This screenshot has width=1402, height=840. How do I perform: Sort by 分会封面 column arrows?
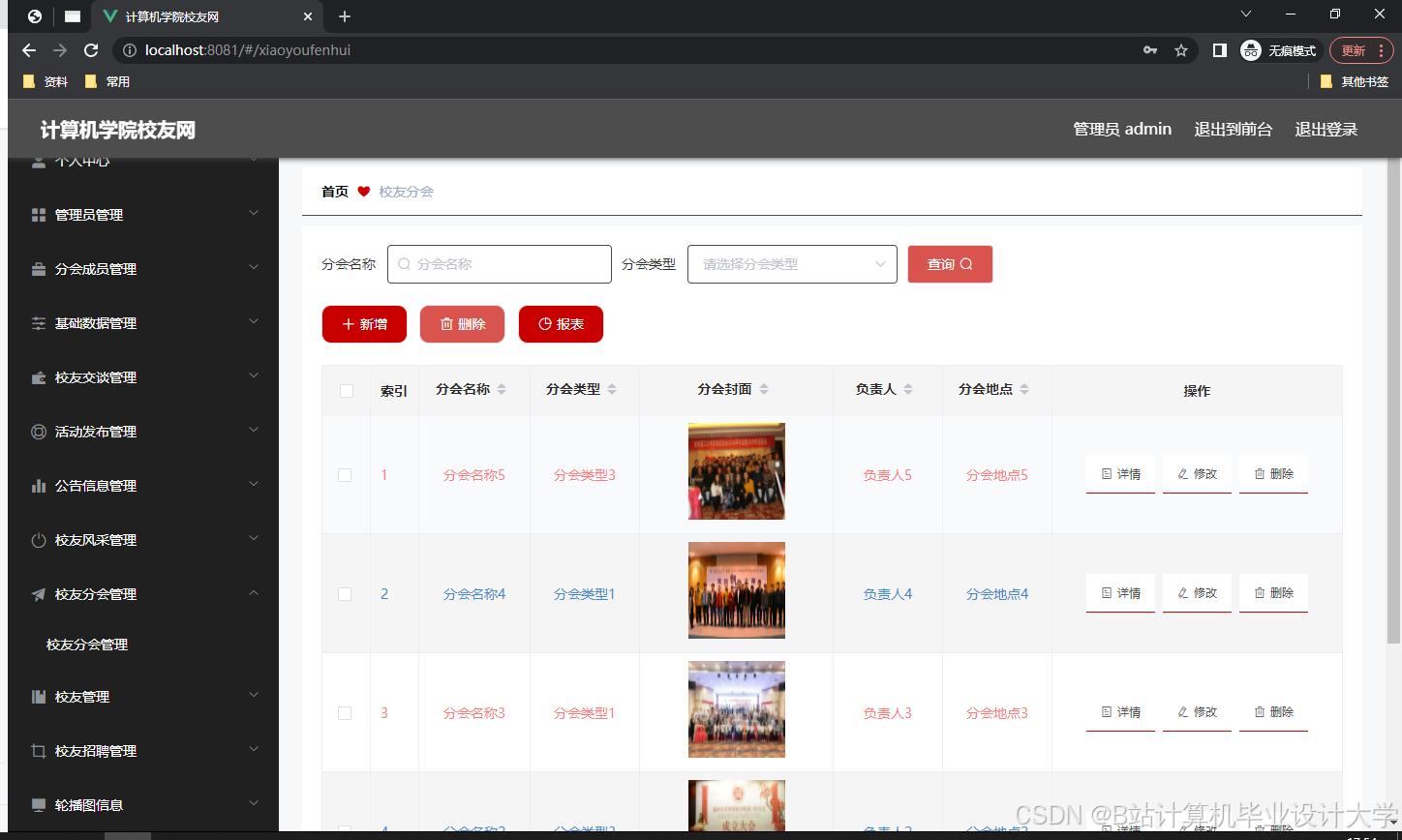[x=764, y=389]
